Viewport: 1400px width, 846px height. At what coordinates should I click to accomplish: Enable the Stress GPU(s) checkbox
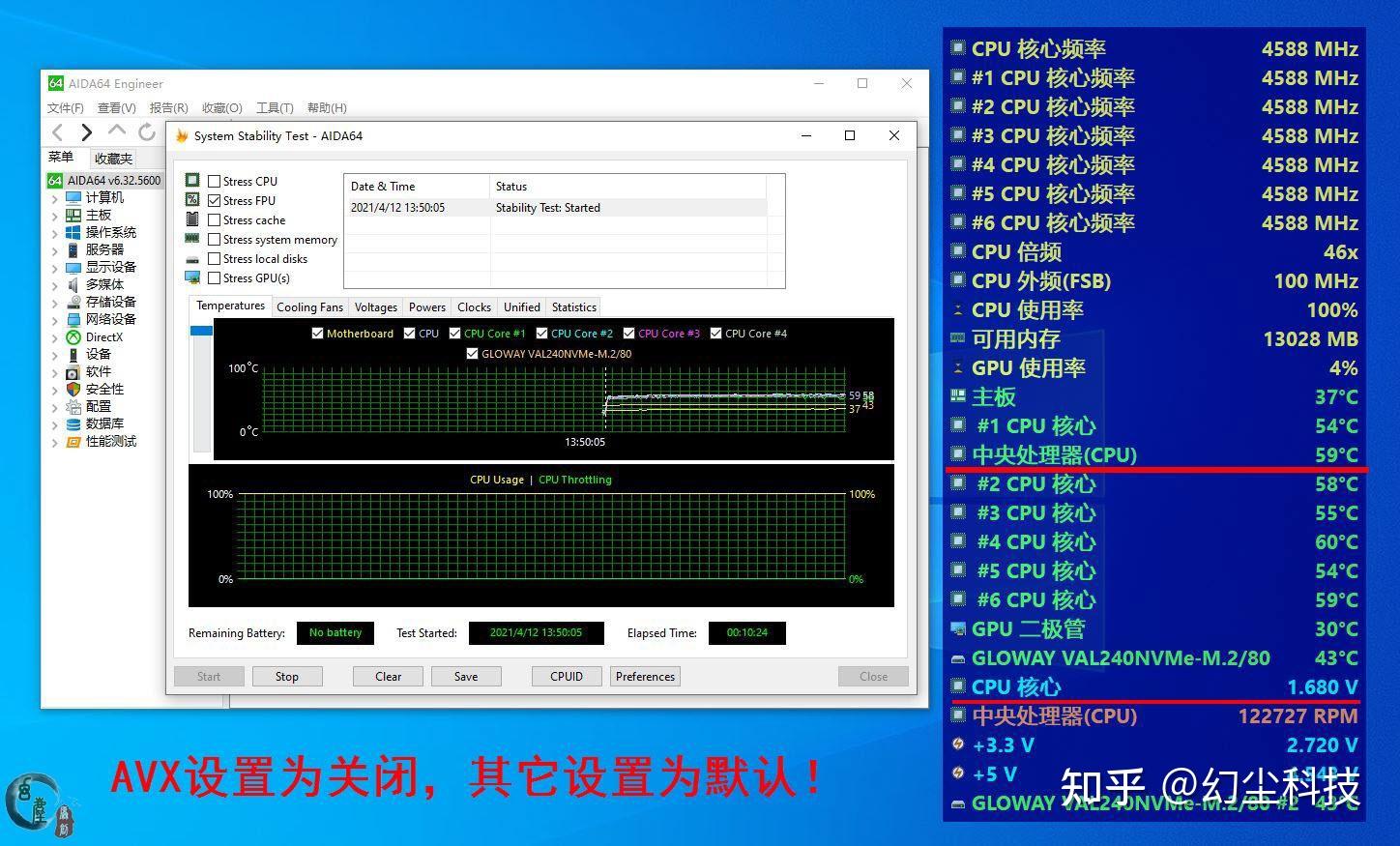pyautogui.click(x=215, y=277)
